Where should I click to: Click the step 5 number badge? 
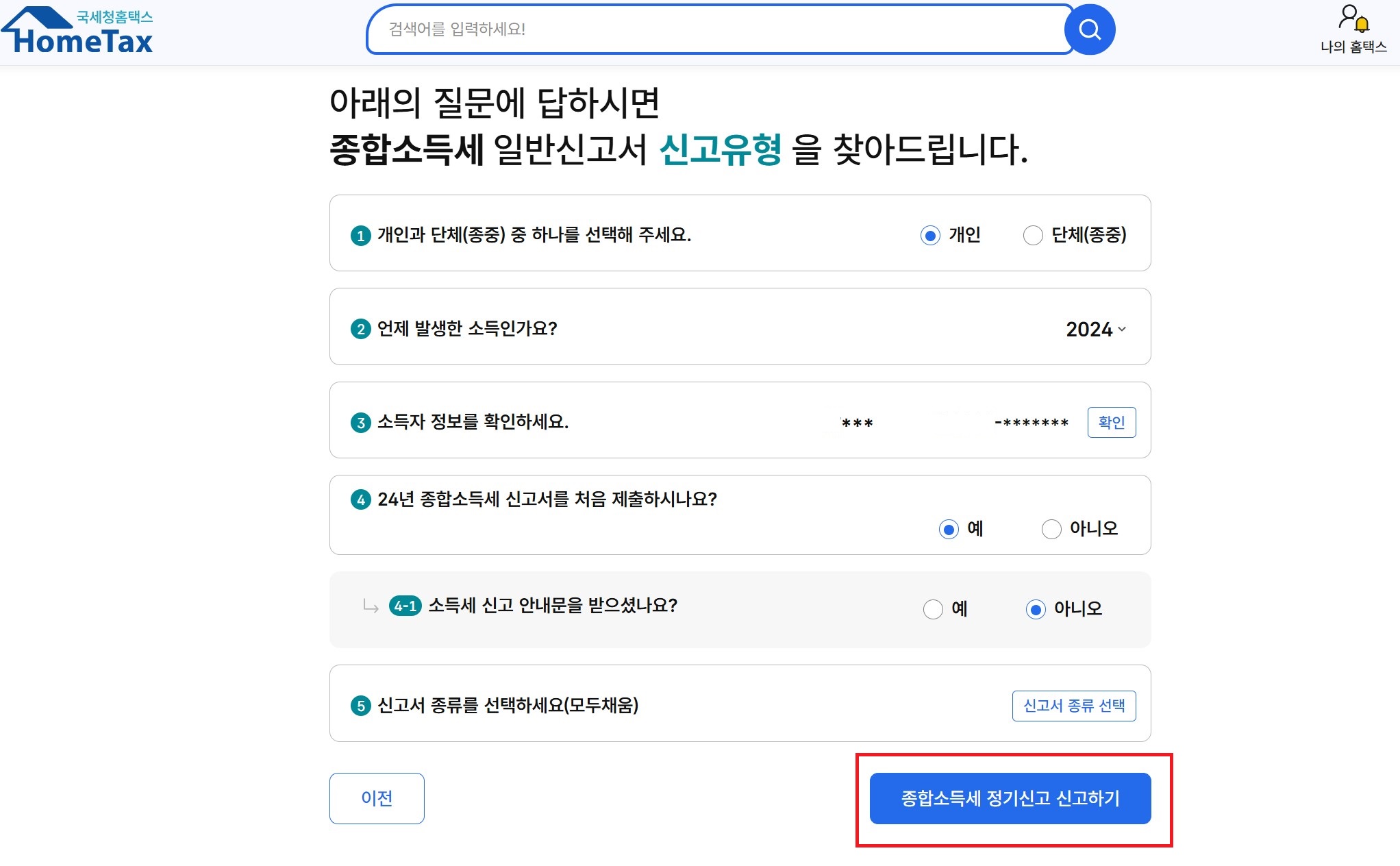coord(360,706)
